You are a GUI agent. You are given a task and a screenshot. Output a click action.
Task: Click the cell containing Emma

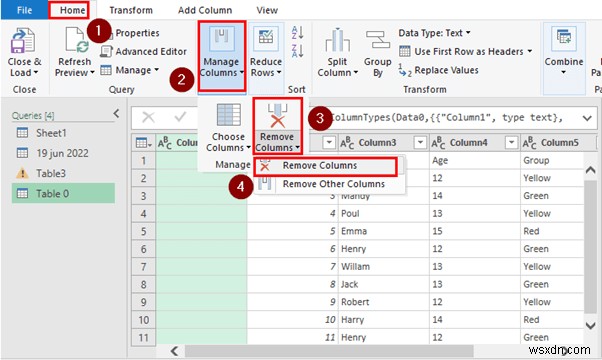(x=384, y=231)
